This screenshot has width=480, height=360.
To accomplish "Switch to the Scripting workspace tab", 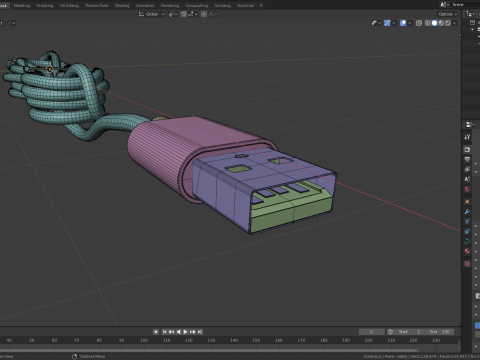I will click(222, 5).
